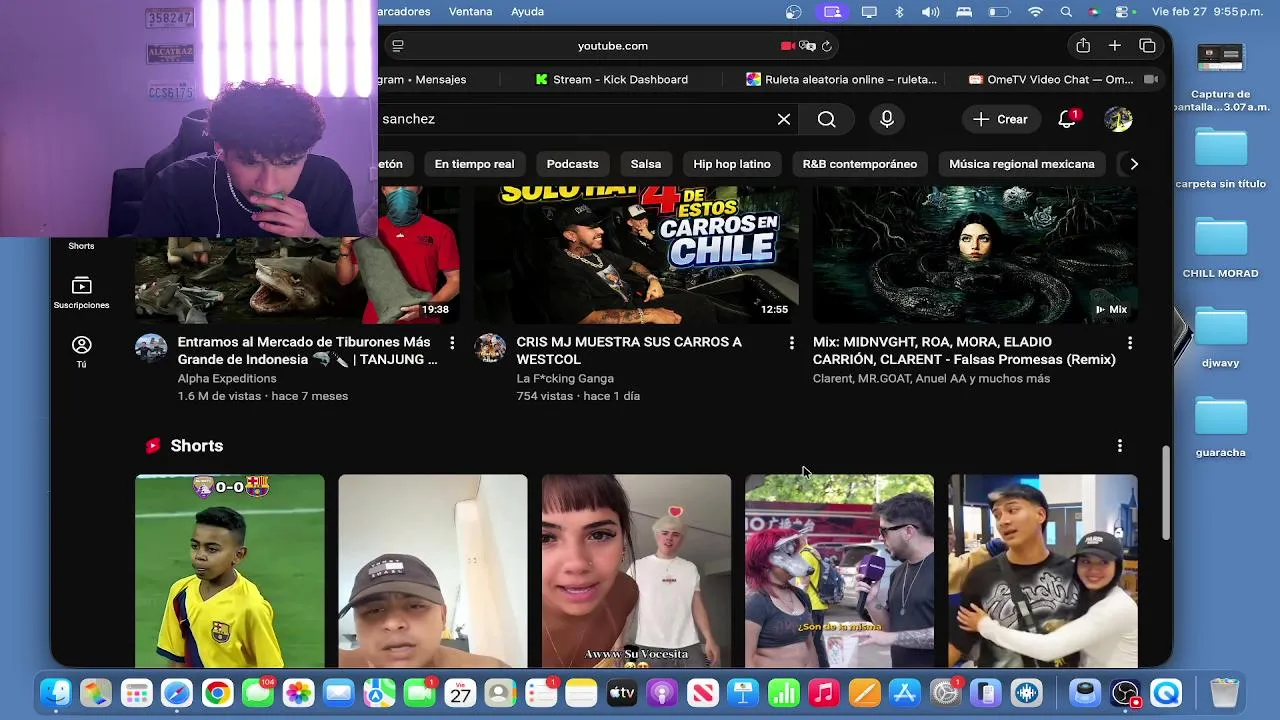Open Spotlight search in the menu bar
The image size is (1280, 720).
(x=1066, y=12)
